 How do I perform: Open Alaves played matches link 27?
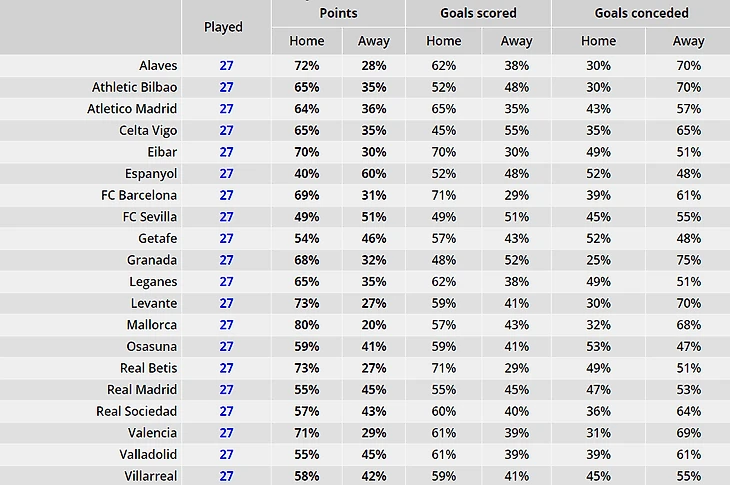click(226, 66)
